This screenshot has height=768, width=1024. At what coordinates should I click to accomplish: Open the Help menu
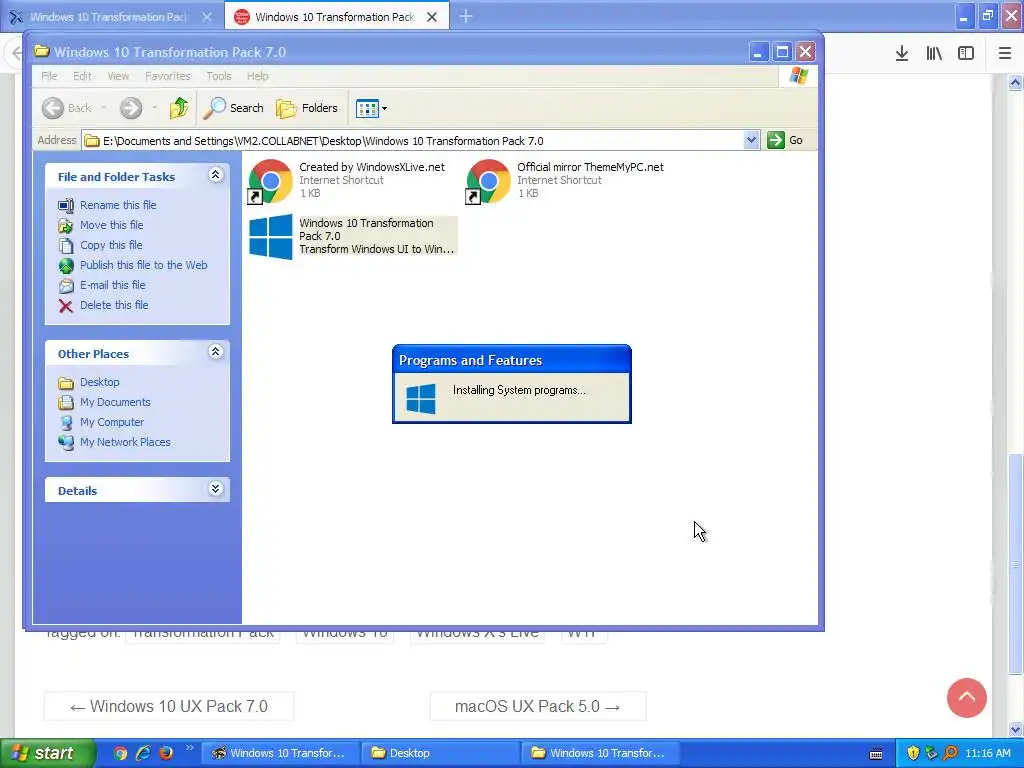click(258, 76)
